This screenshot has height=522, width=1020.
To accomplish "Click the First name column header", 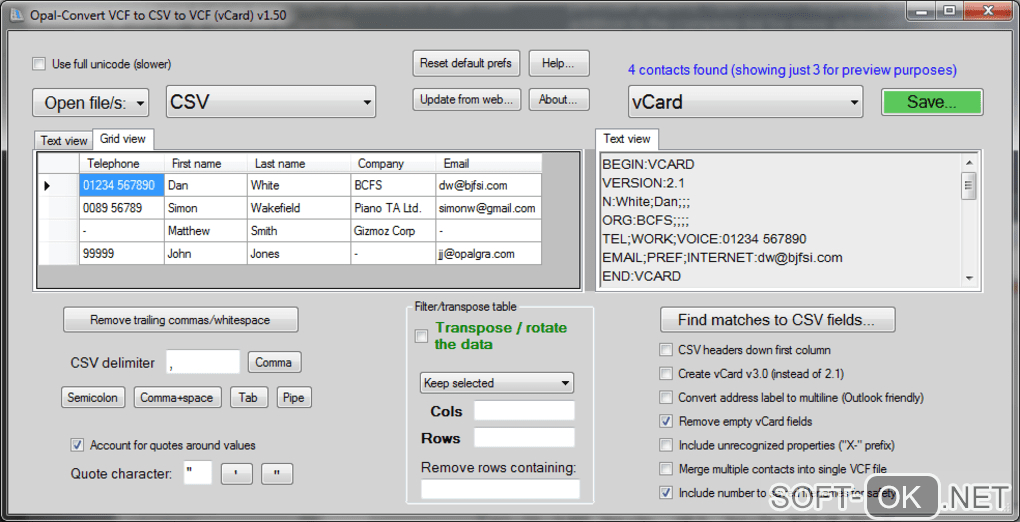I will click(206, 163).
